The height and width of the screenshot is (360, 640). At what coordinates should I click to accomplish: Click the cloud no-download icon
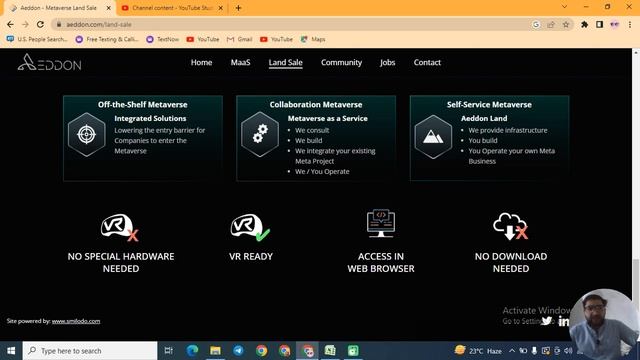[511, 226]
